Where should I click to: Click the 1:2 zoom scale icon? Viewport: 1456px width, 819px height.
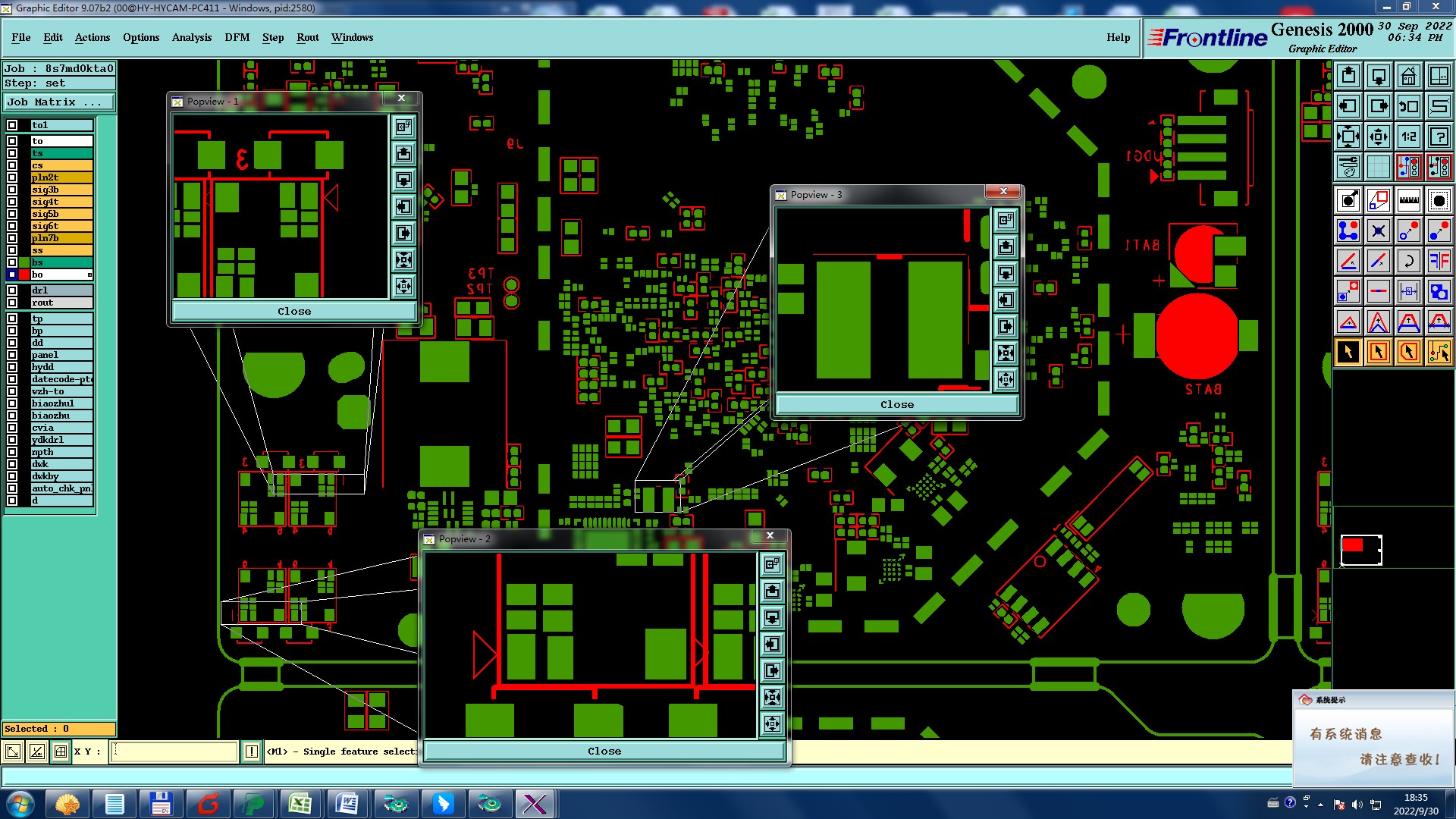[1408, 136]
